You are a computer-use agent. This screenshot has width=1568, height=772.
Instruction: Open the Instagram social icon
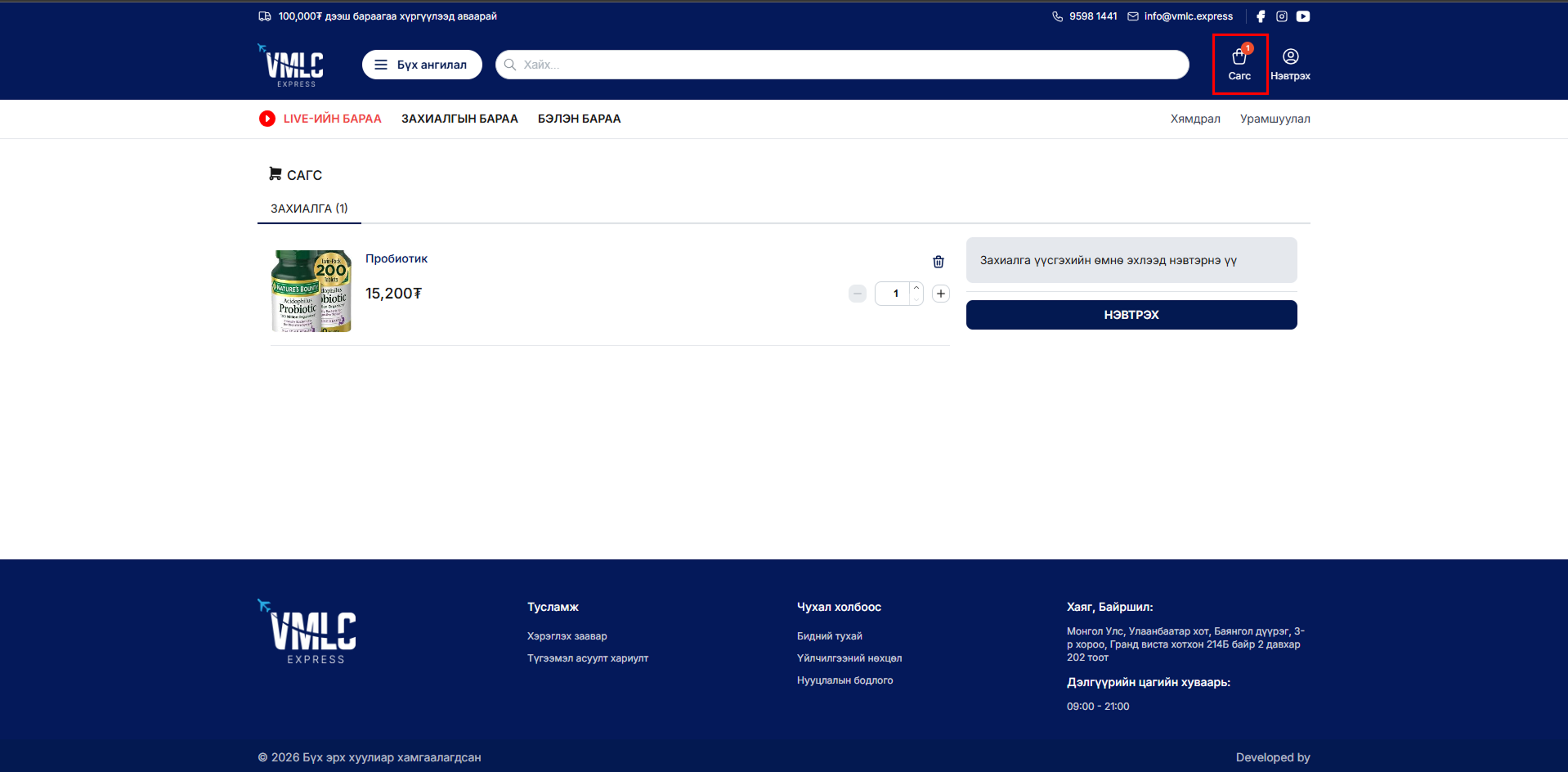[x=1282, y=16]
